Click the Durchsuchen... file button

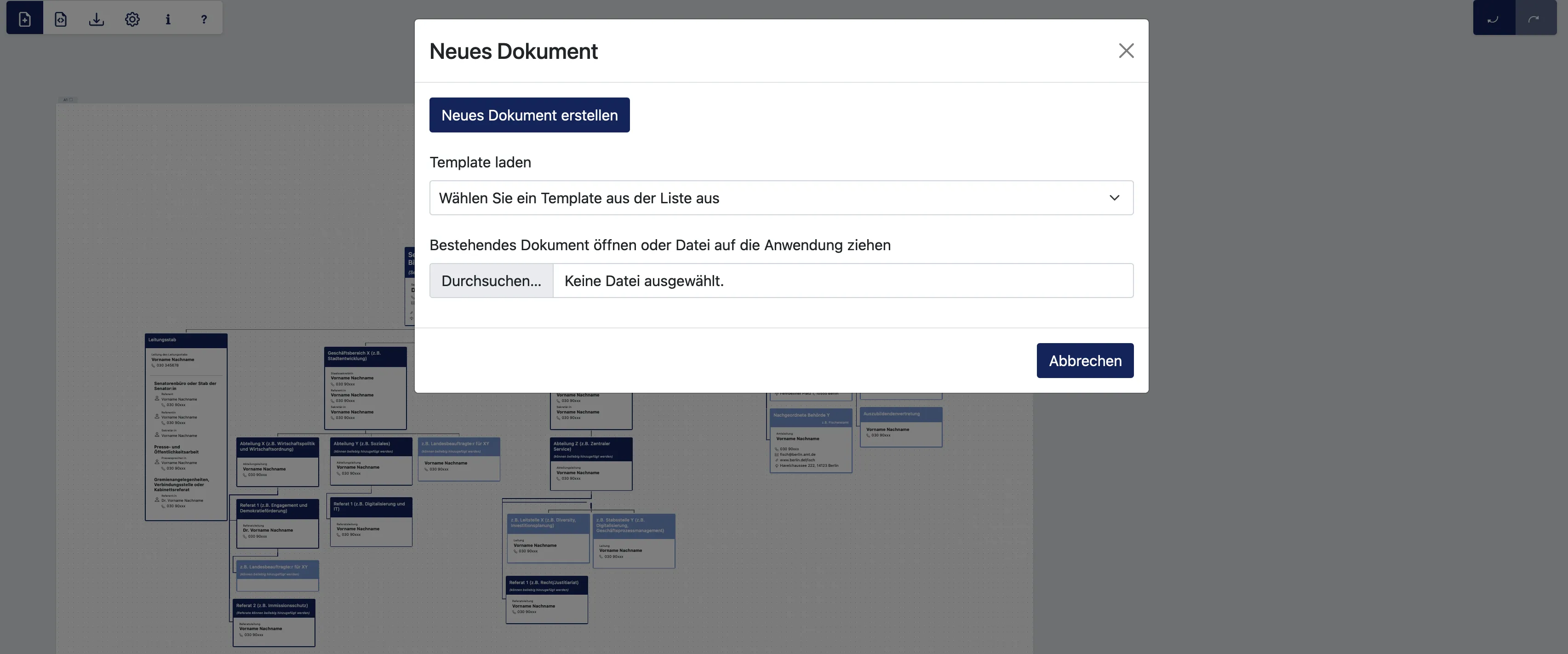coord(491,281)
